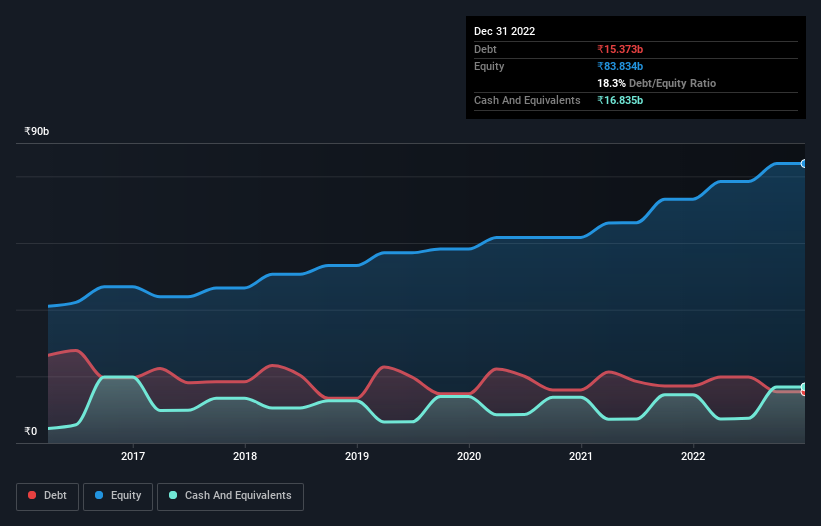Select the 2019 x-axis label
This screenshot has width=821, height=526.
pos(357,456)
